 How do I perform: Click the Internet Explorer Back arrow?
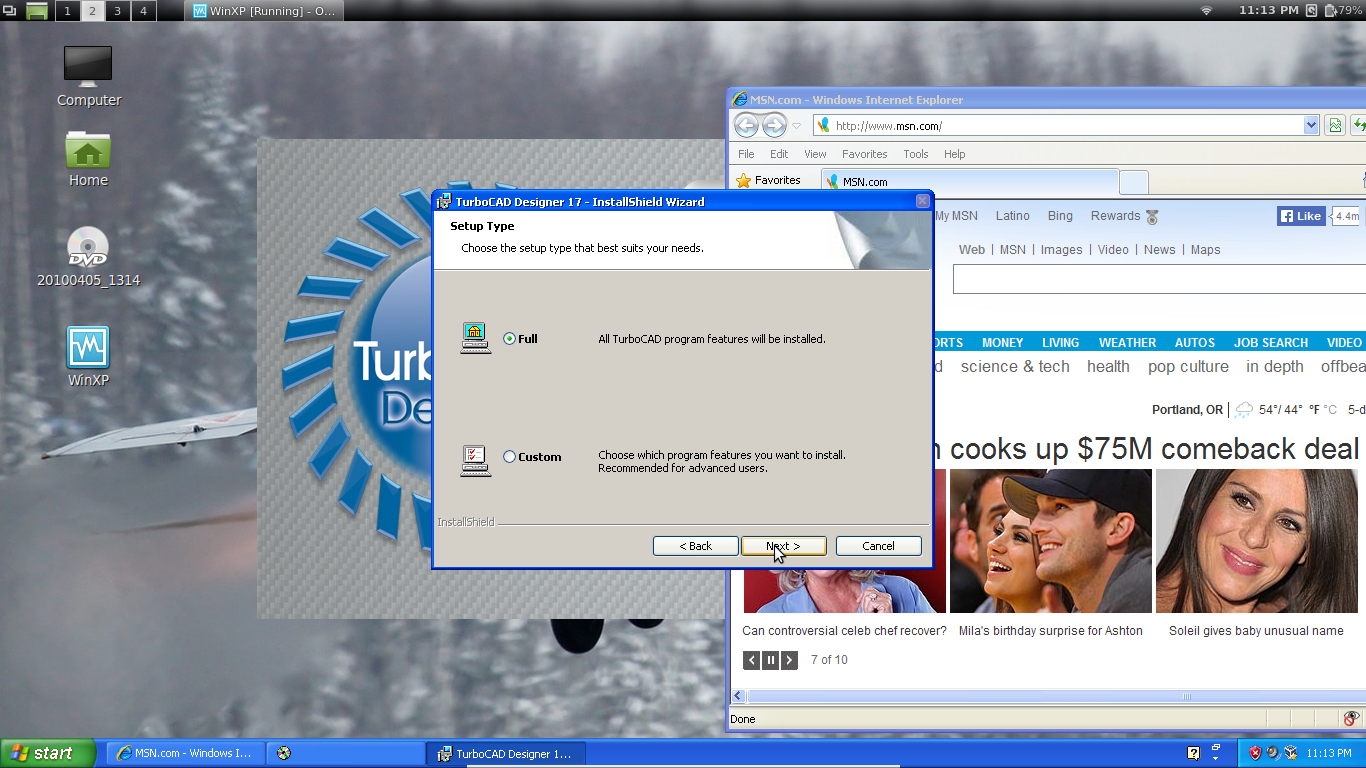point(746,125)
